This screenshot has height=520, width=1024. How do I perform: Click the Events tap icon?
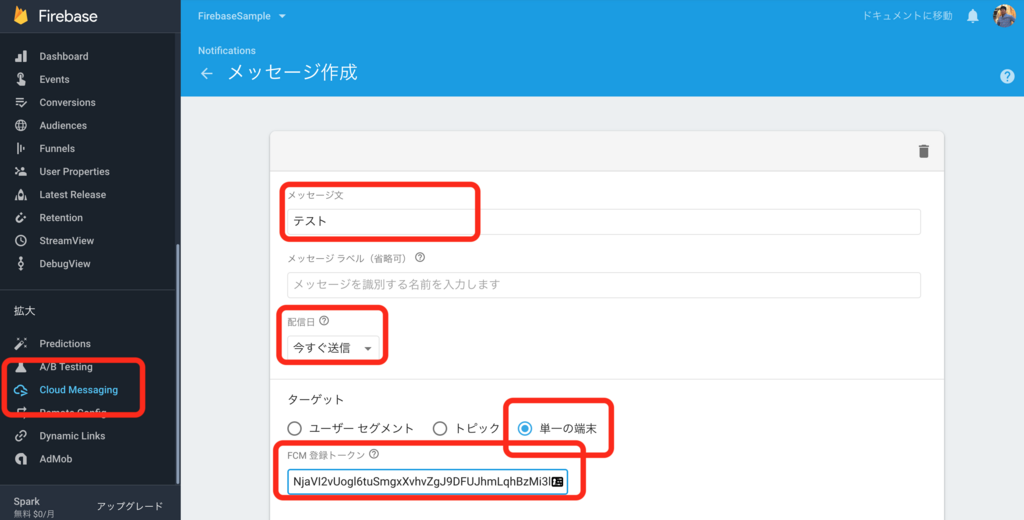21,79
